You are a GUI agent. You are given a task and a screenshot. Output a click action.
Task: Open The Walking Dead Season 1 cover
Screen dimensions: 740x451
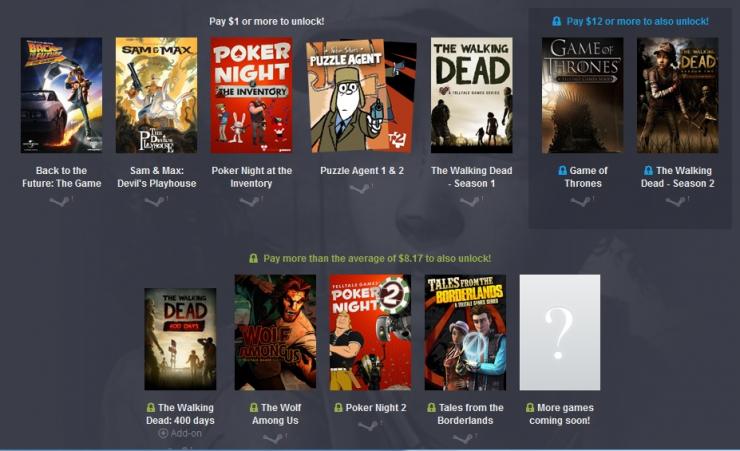click(471, 95)
